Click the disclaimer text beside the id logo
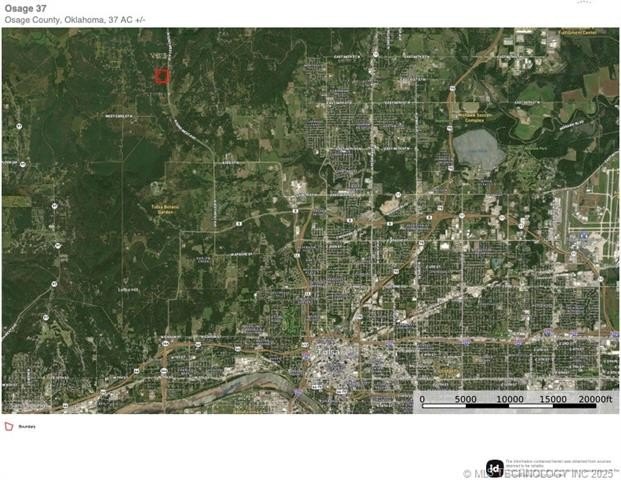 pyautogui.click(x=550, y=463)
